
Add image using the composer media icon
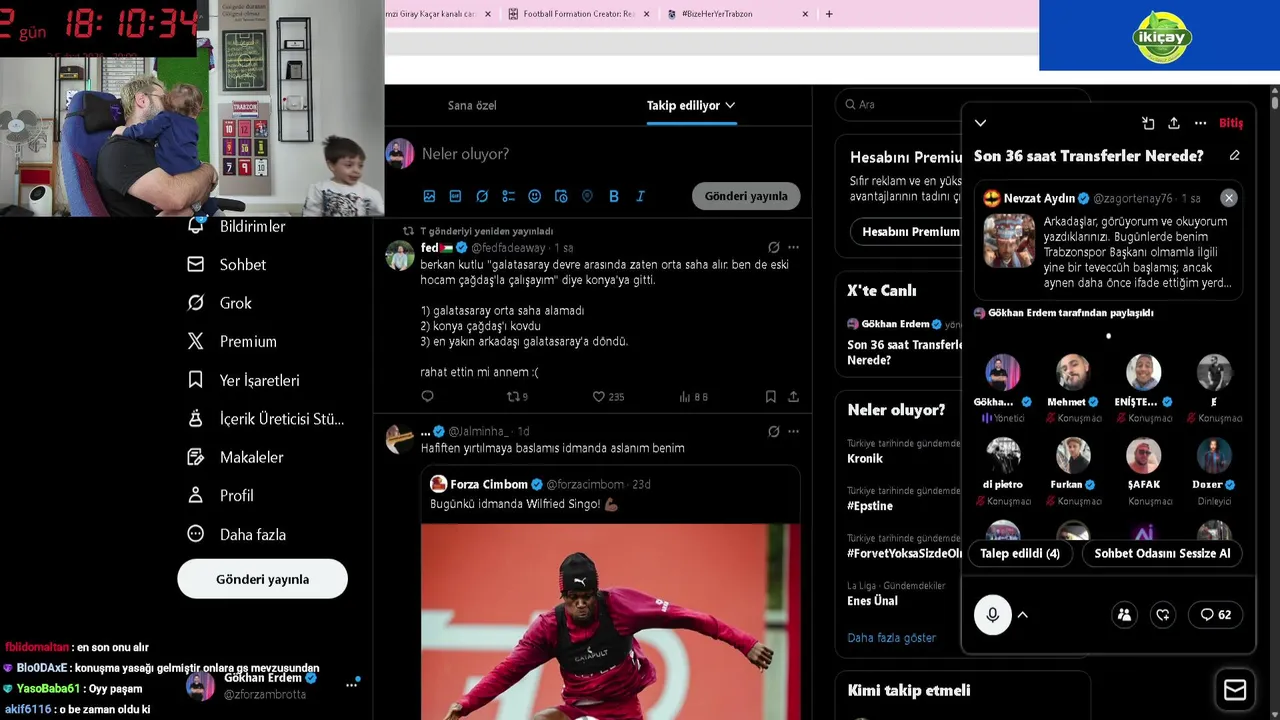(x=429, y=196)
